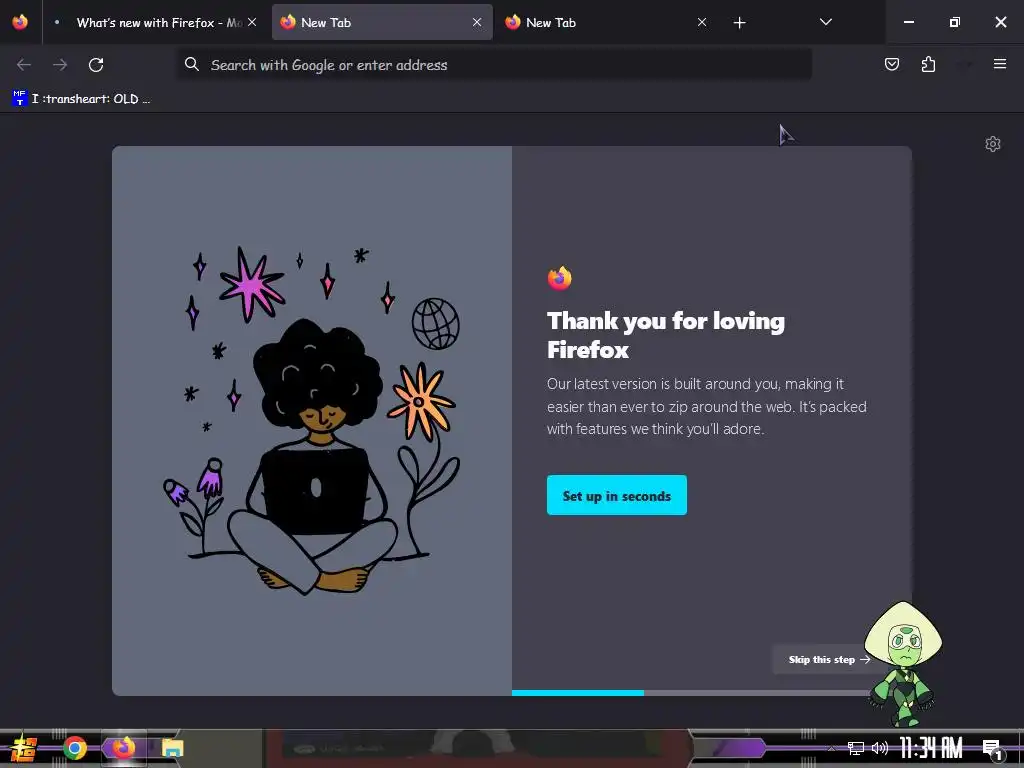Close the last New Tab tab
Viewport: 1024px width, 768px height.
pos(701,22)
